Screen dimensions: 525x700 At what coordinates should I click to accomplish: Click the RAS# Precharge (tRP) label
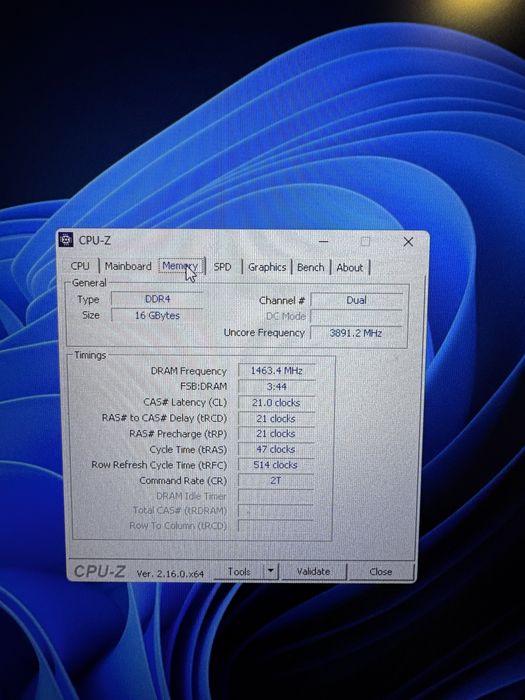click(x=178, y=434)
